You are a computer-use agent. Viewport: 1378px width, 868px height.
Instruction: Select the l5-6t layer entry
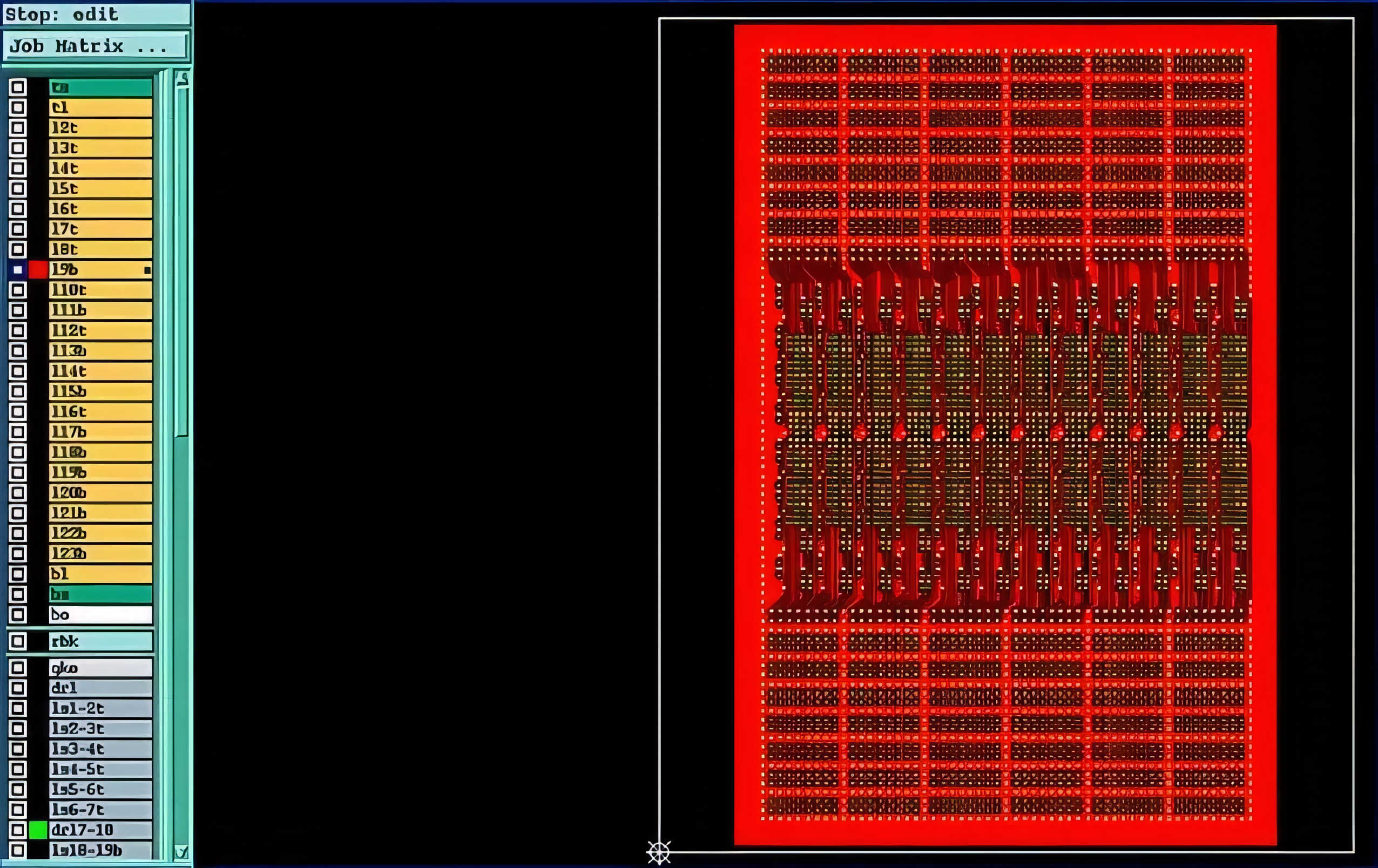click(x=100, y=790)
